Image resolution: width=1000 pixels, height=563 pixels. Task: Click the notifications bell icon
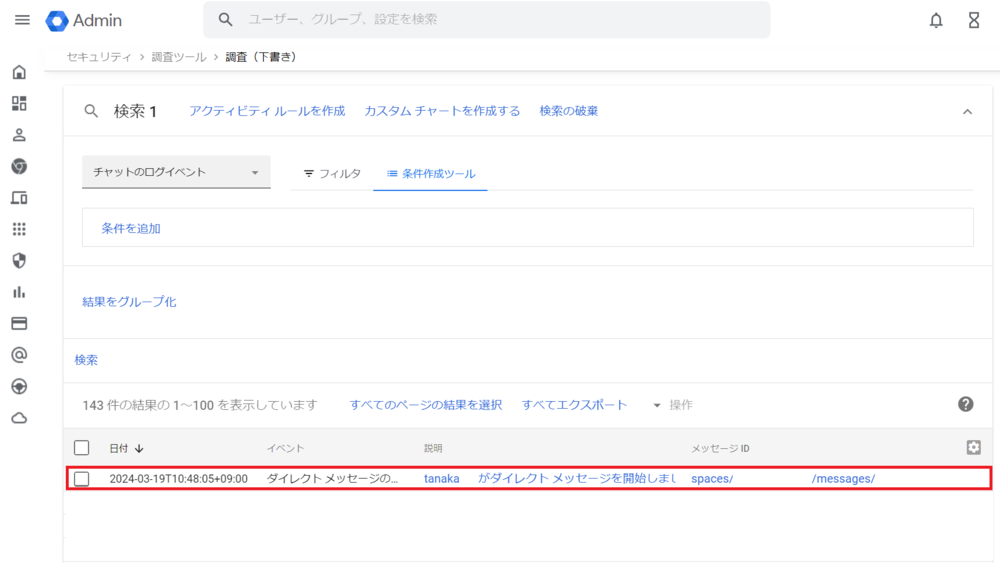936,20
